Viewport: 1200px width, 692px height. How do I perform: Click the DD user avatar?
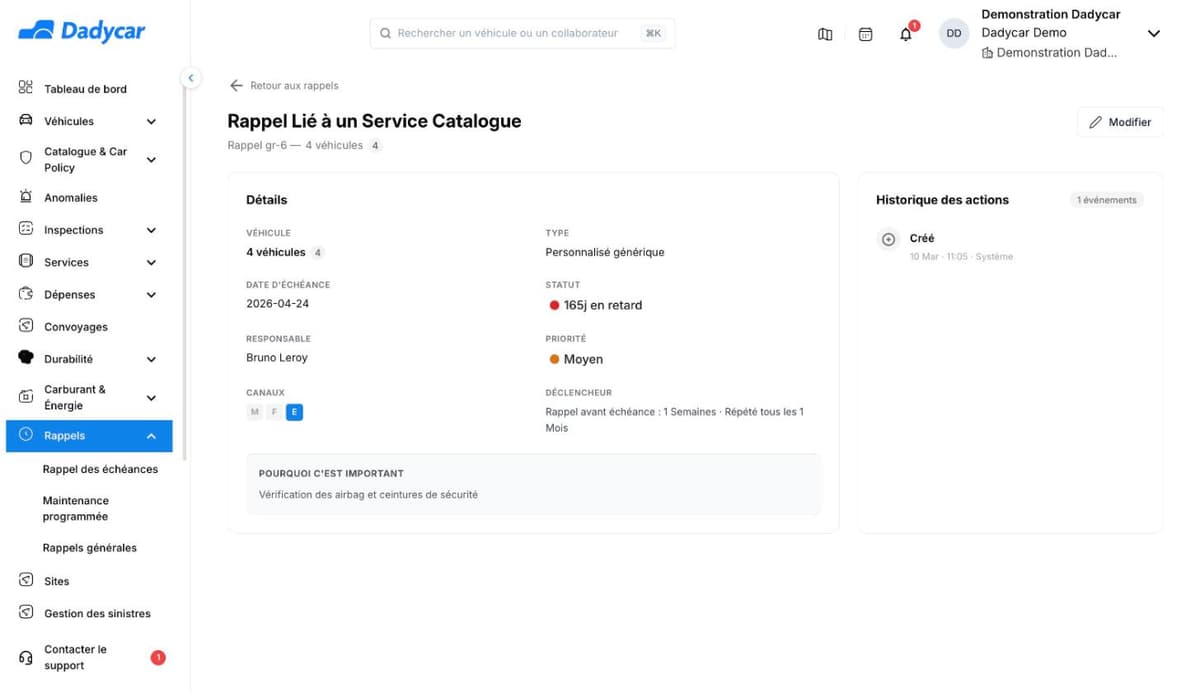click(x=954, y=33)
